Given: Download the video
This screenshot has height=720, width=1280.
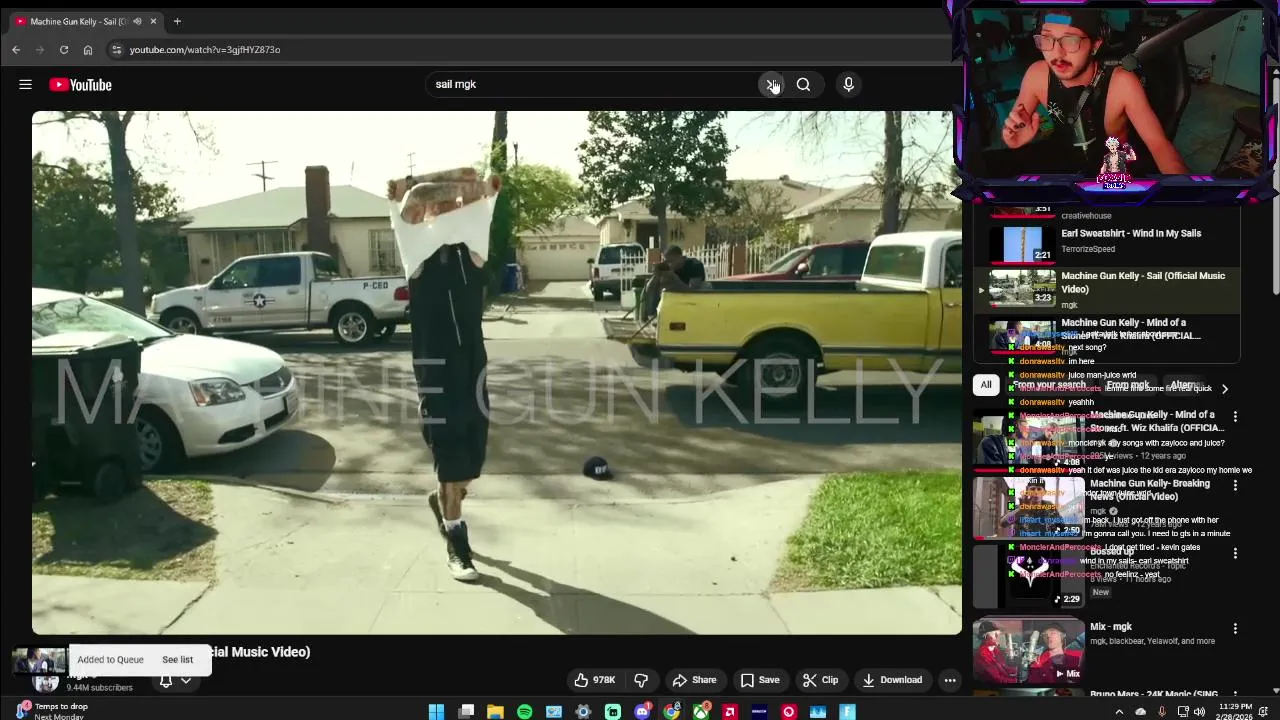Looking at the screenshot, I should (892, 680).
